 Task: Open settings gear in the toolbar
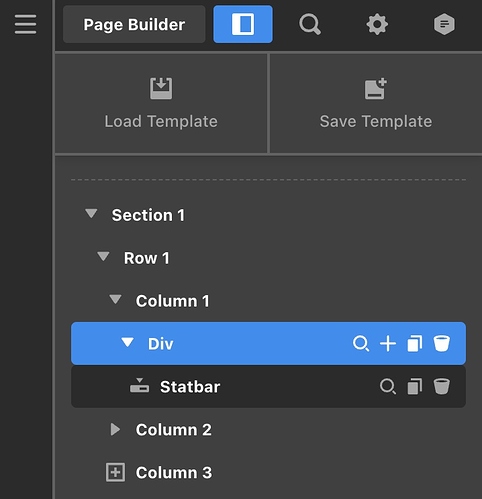[x=377, y=24]
